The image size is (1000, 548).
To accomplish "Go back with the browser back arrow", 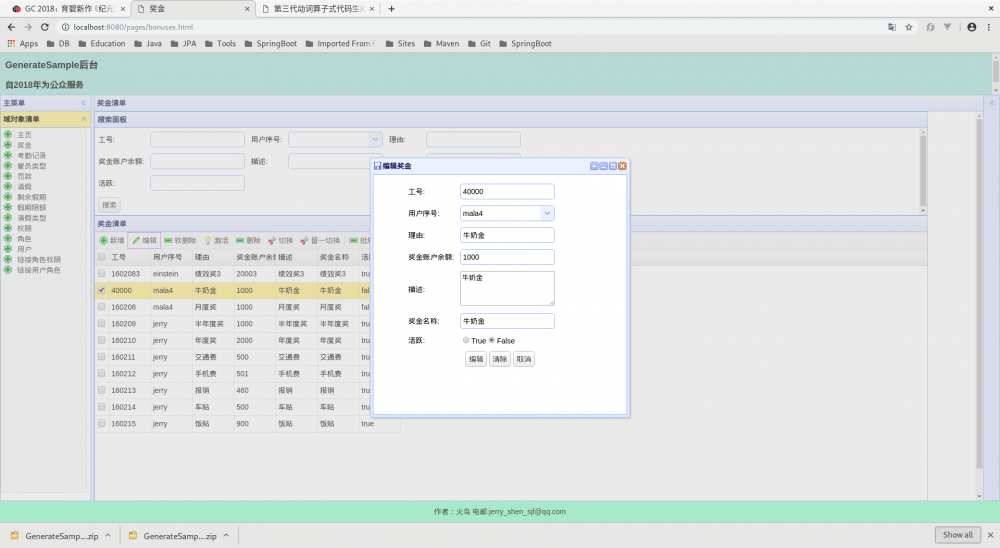I will tap(11, 27).
